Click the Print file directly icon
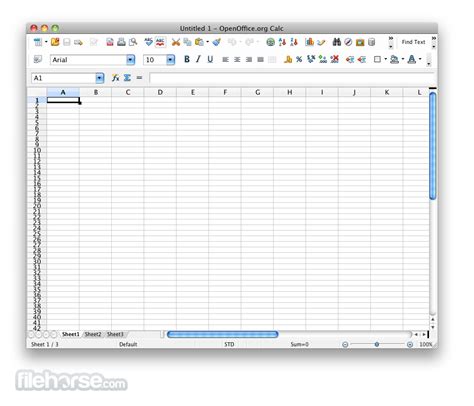 (x=121, y=42)
